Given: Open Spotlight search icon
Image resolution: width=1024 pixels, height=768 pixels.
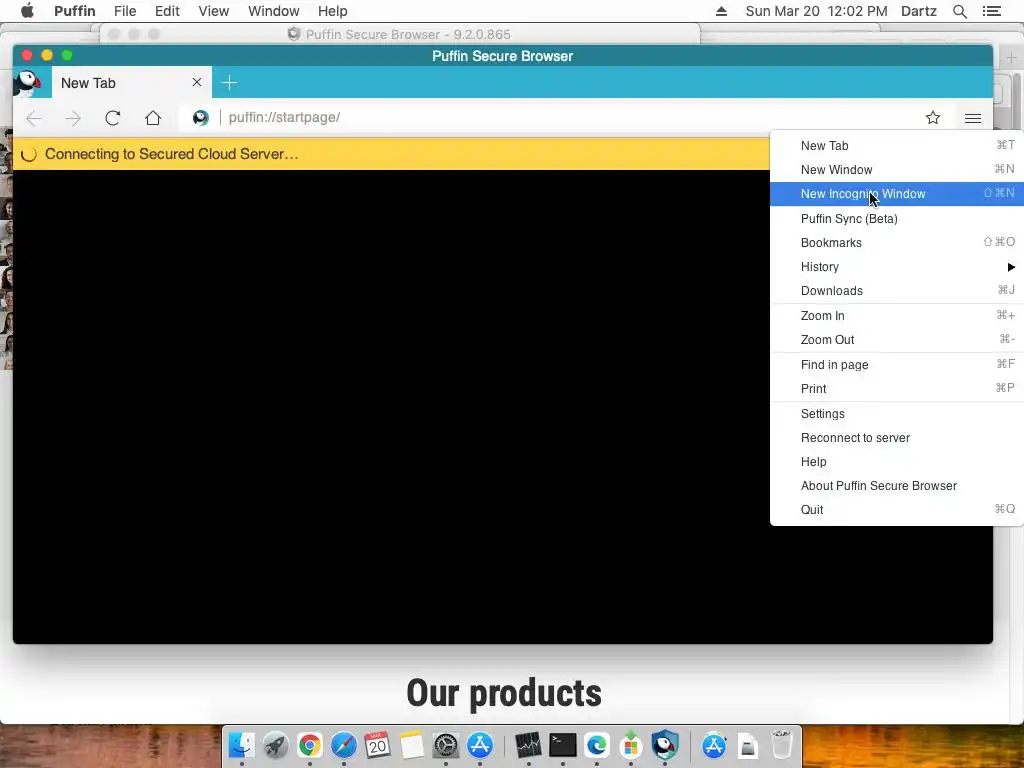Looking at the screenshot, I should [x=959, y=11].
